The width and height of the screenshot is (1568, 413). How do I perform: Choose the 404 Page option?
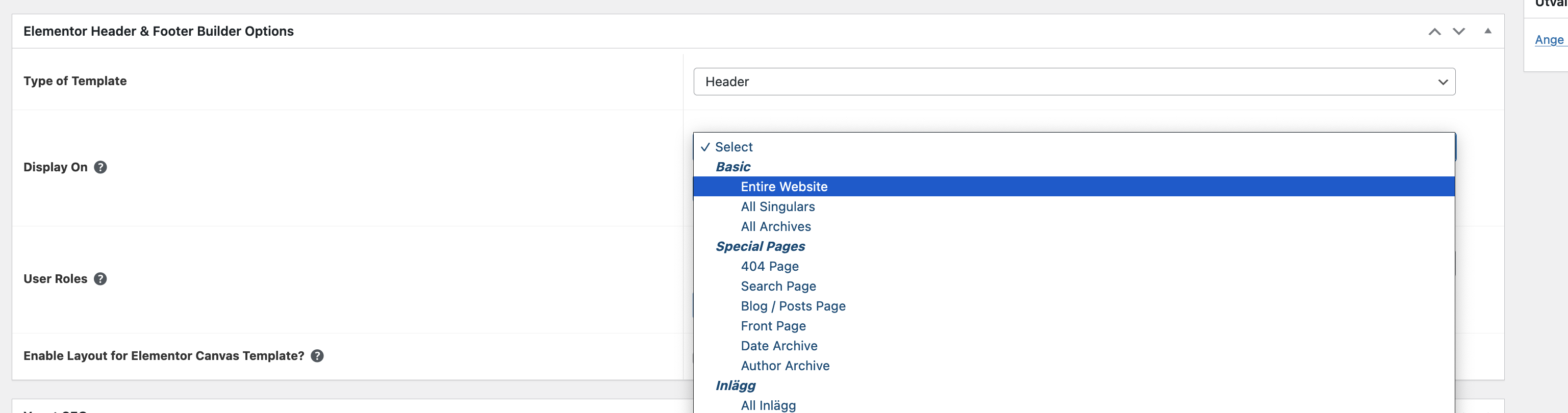tap(769, 267)
